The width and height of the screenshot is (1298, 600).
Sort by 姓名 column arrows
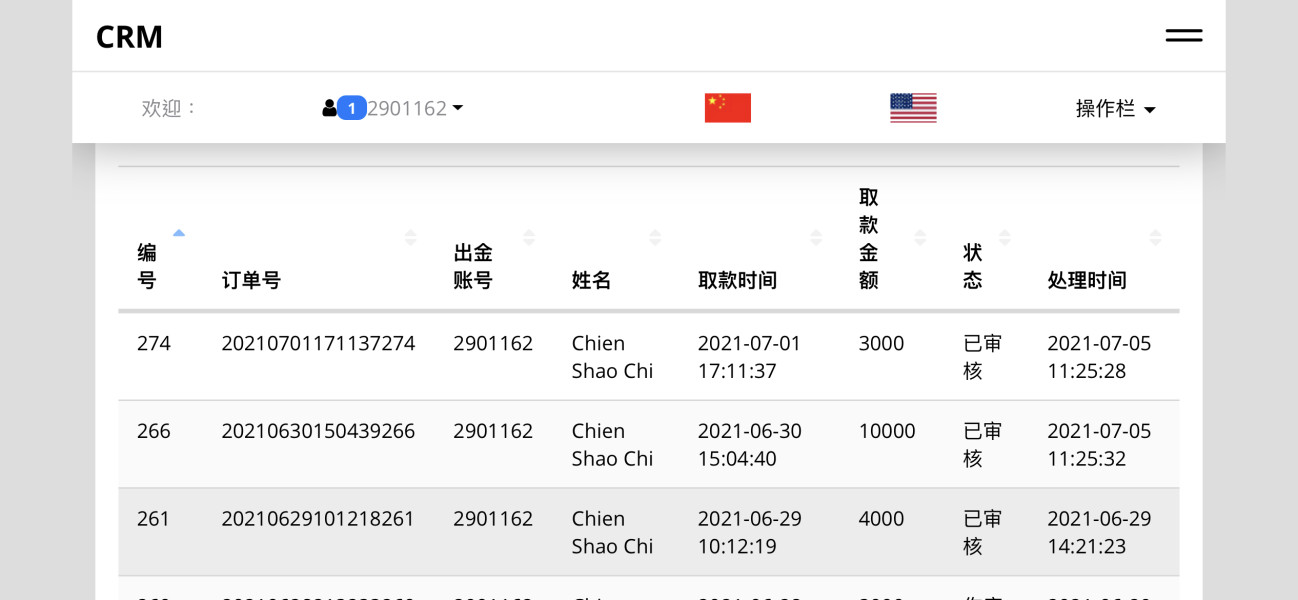click(x=655, y=238)
